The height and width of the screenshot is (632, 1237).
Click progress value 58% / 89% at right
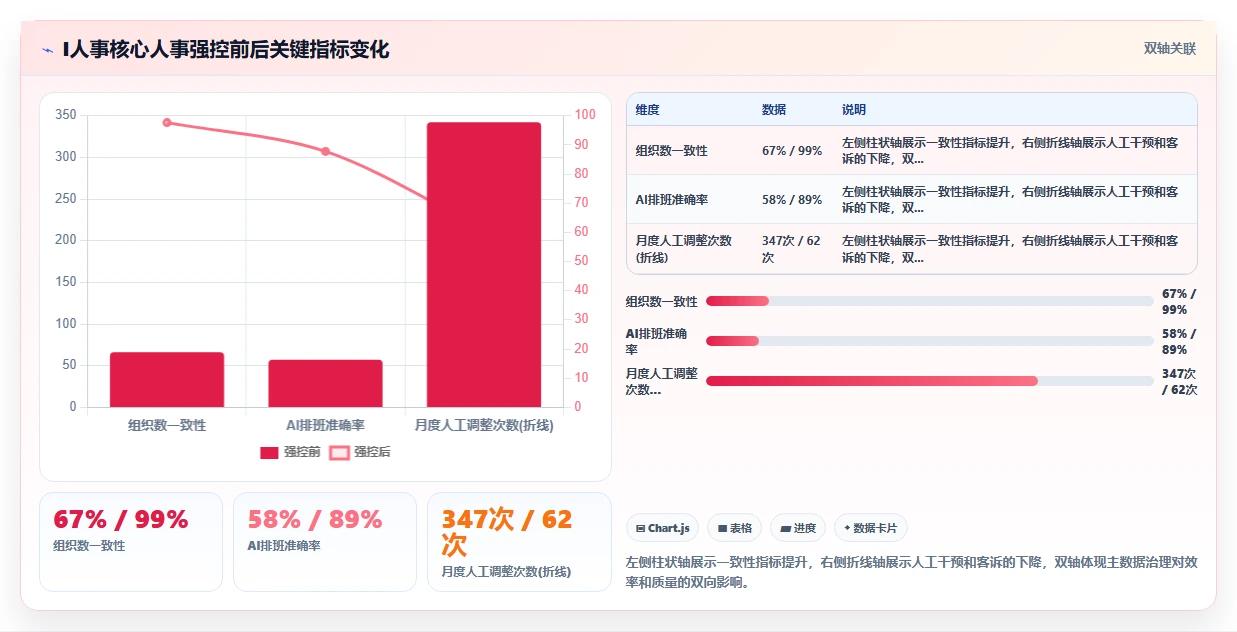pyautogui.click(x=1179, y=341)
